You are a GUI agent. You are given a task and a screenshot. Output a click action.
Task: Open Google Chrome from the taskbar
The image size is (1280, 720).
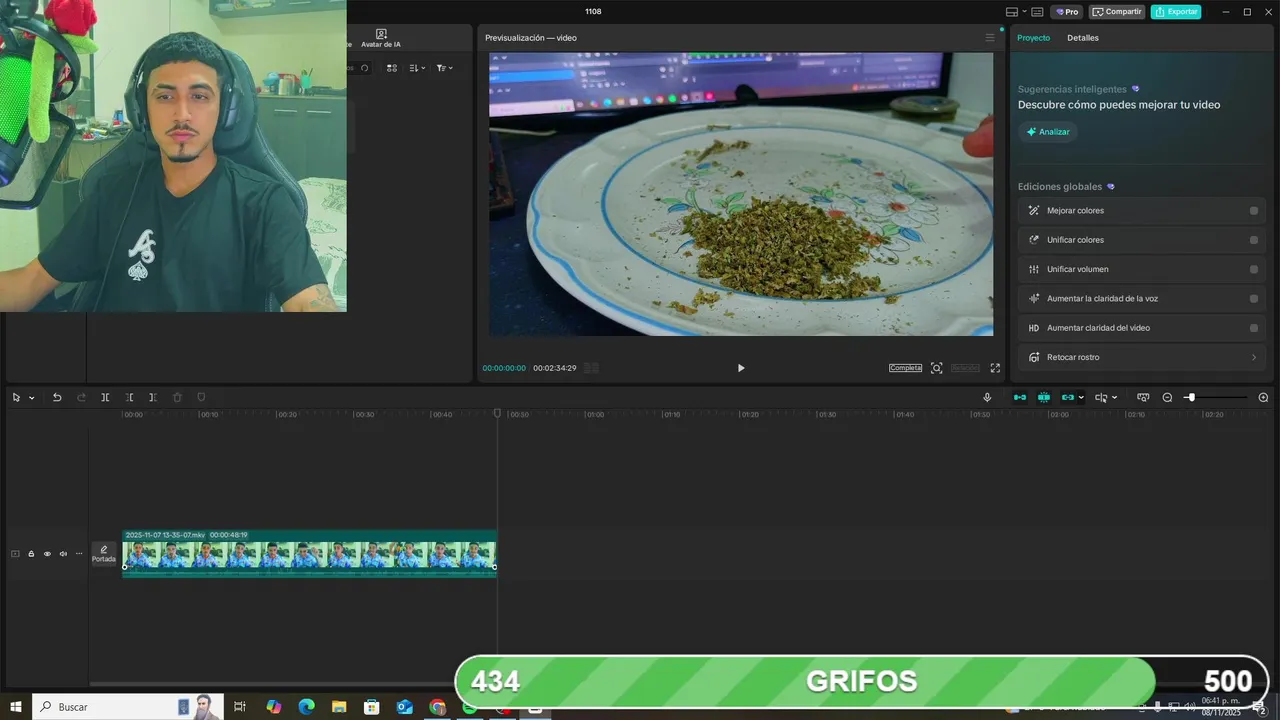click(x=437, y=707)
